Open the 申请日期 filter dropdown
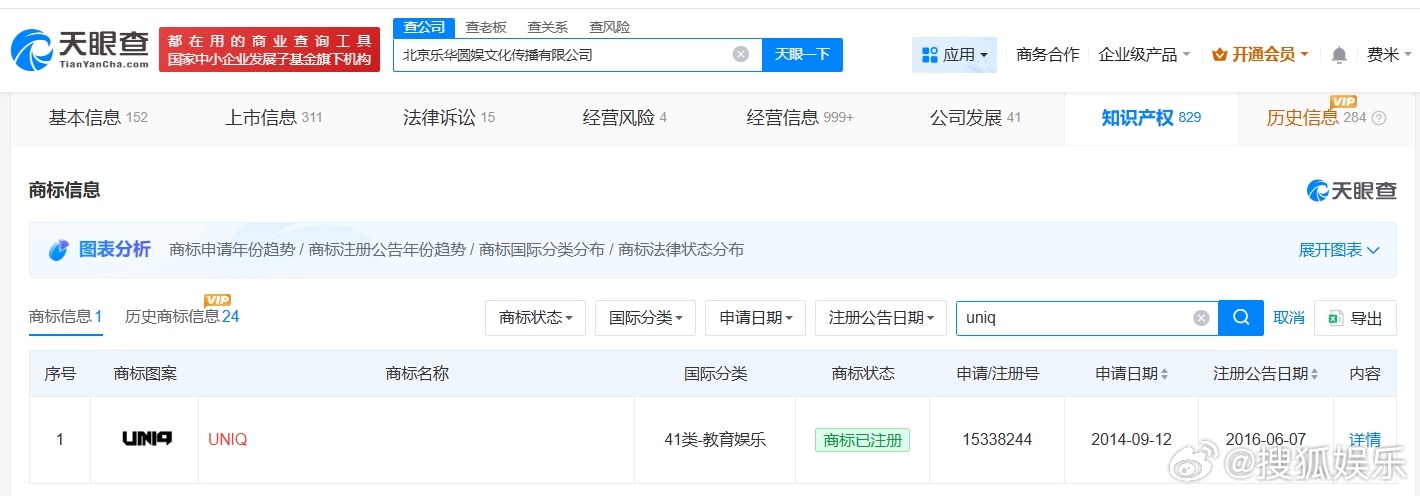This screenshot has height=496, width=1420. (x=755, y=318)
